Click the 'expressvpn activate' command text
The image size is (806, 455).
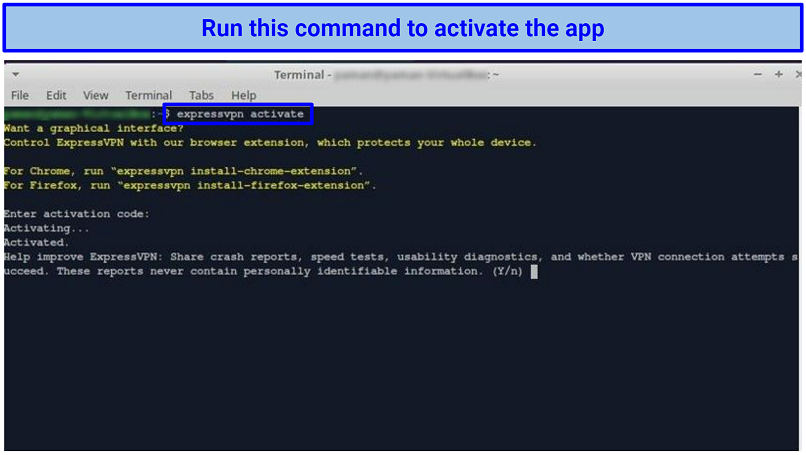pos(240,114)
